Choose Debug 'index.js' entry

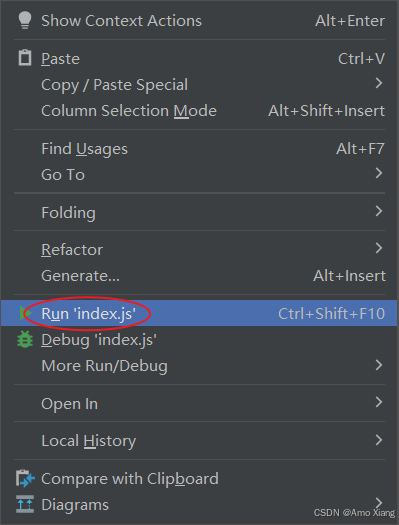pos(200,340)
